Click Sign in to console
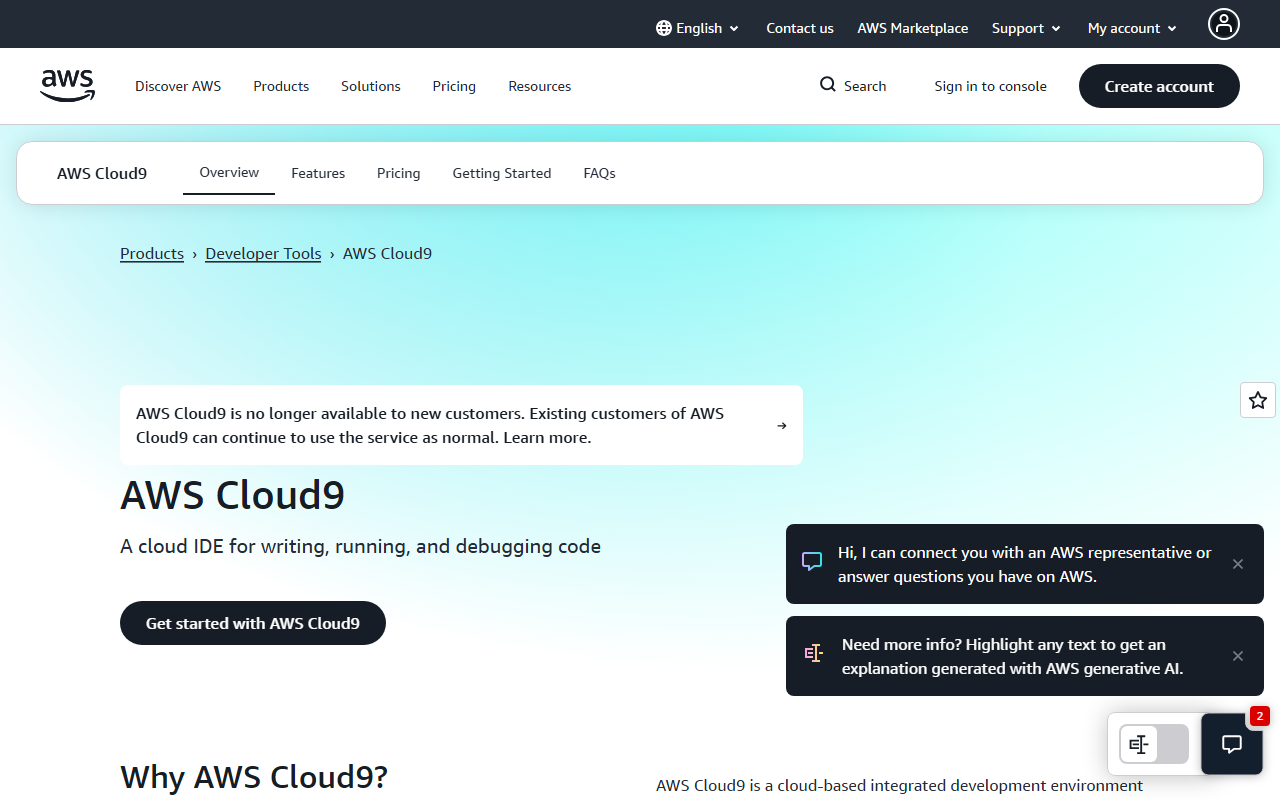The image size is (1280, 800). (x=991, y=86)
